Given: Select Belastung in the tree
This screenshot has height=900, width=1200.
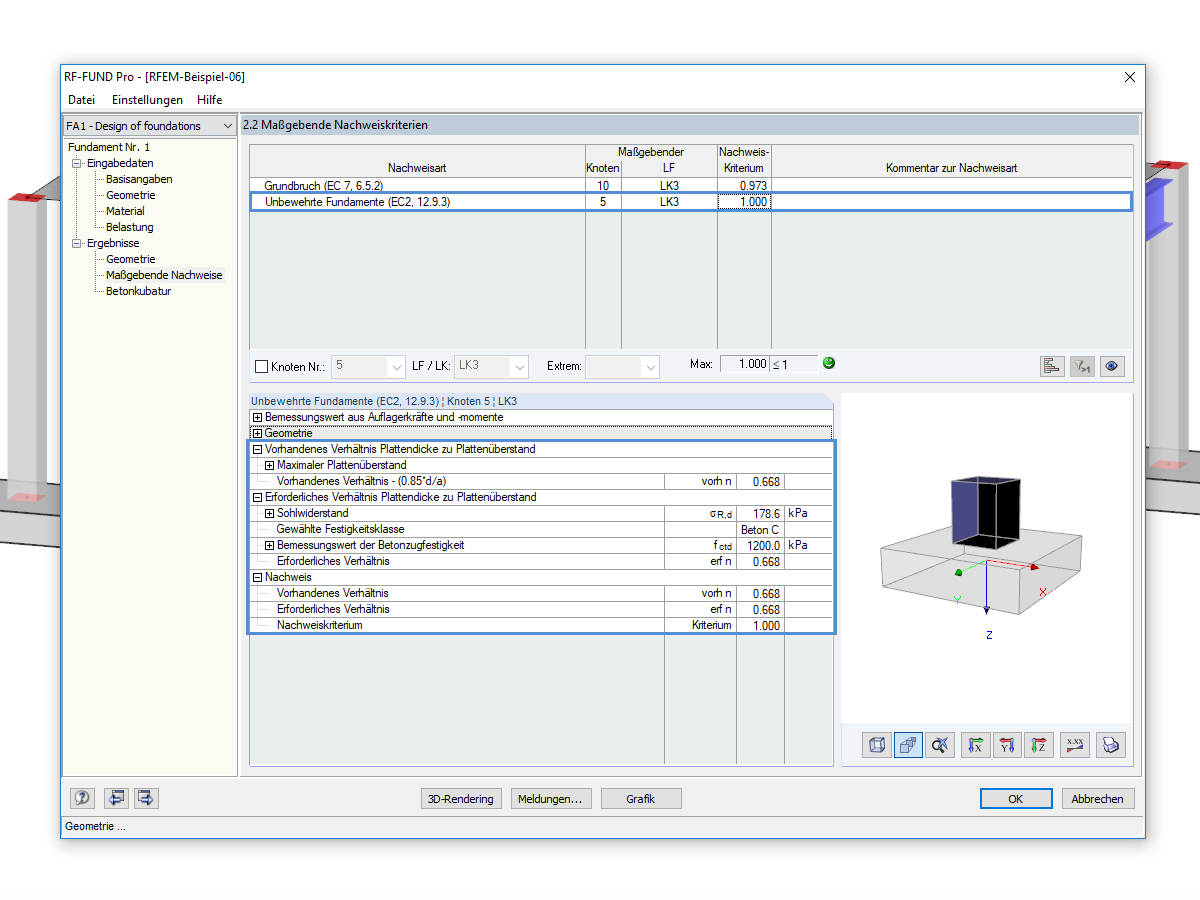Looking at the screenshot, I should pos(130,227).
